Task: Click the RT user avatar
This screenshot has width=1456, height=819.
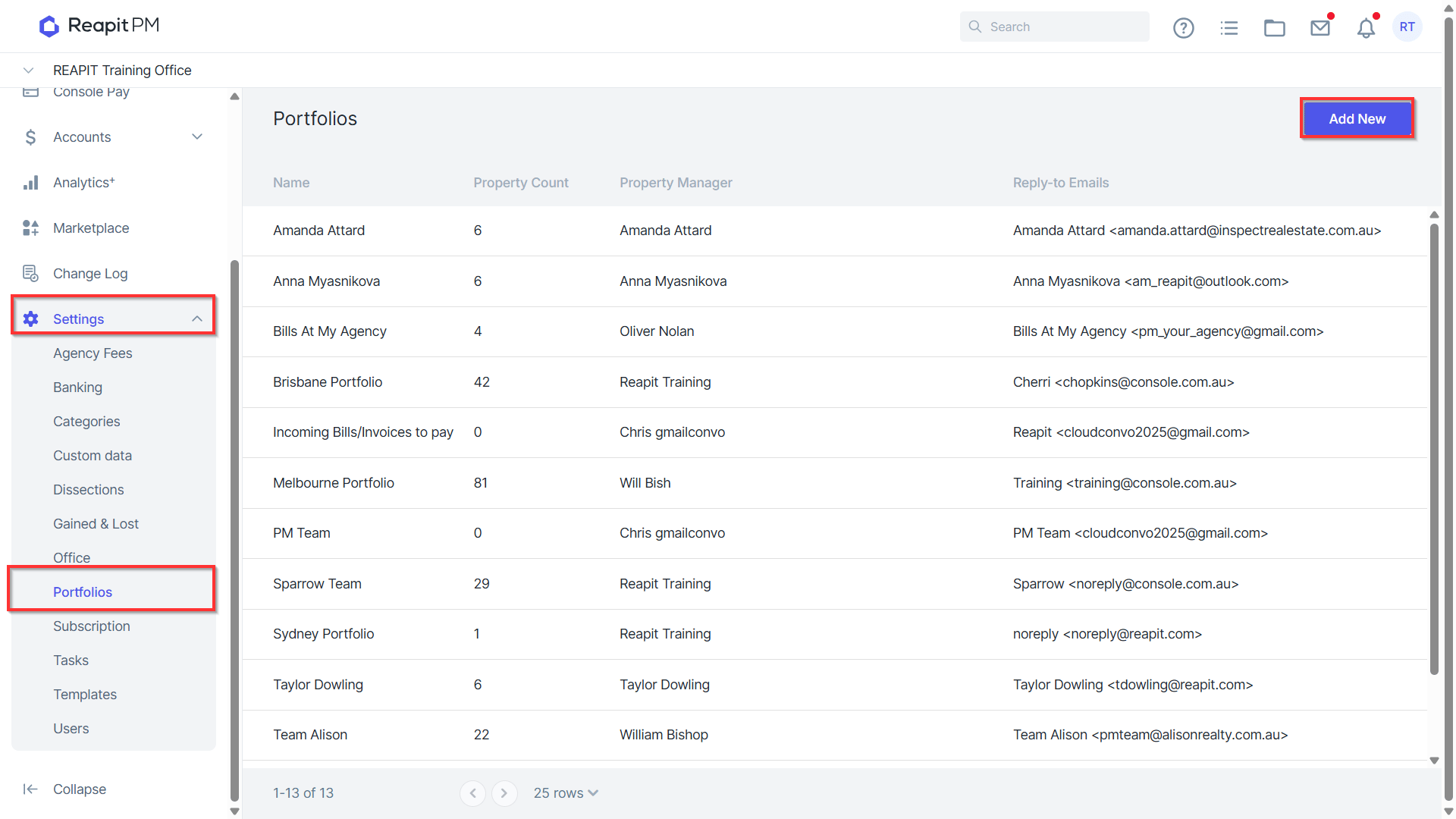Action: click(1407, 27)
